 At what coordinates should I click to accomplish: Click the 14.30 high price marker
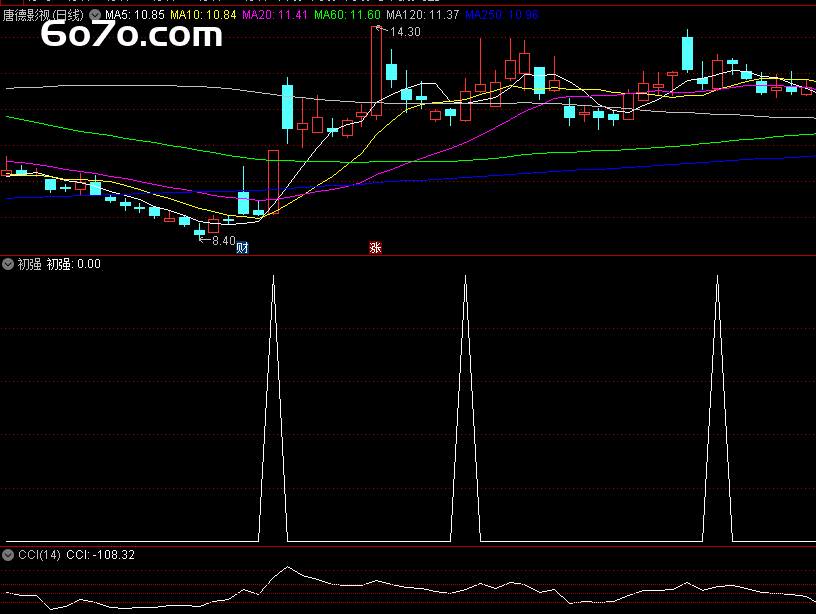click(405, 32)
